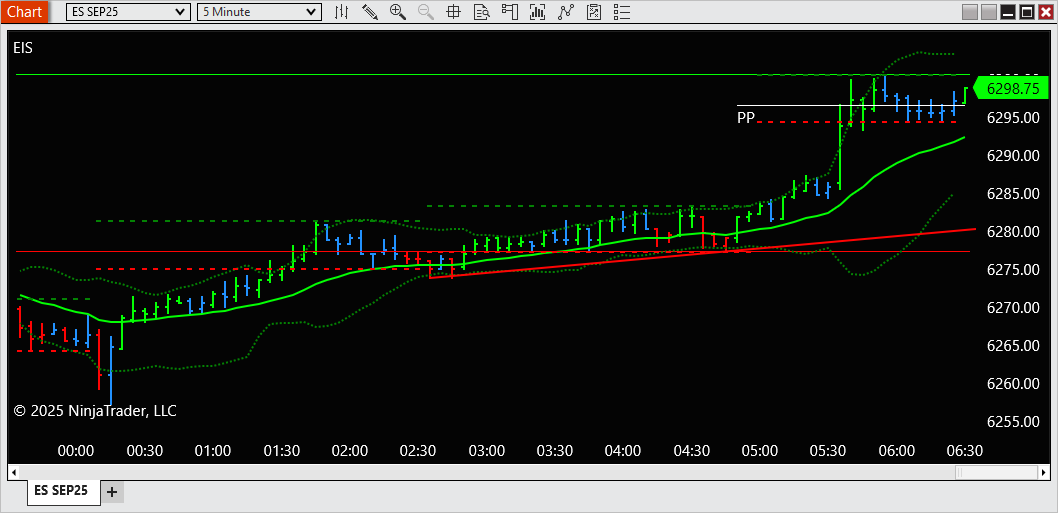Click the 6295.00 price axis label

[1013, 118]
